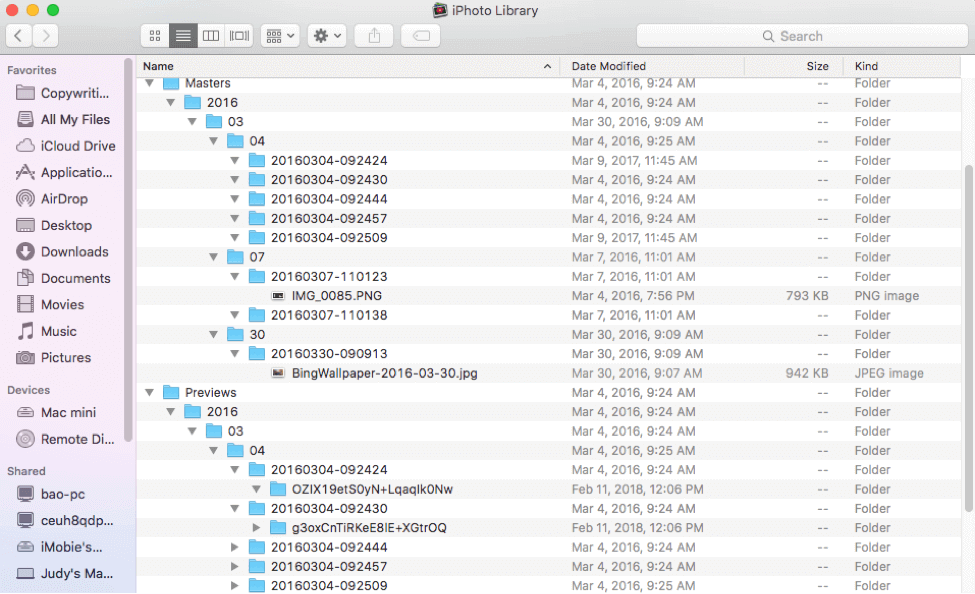The width and height of the screenshot is (975, 594).
Task: Go back with the left arrow button
Action: (x=19, y=36)
